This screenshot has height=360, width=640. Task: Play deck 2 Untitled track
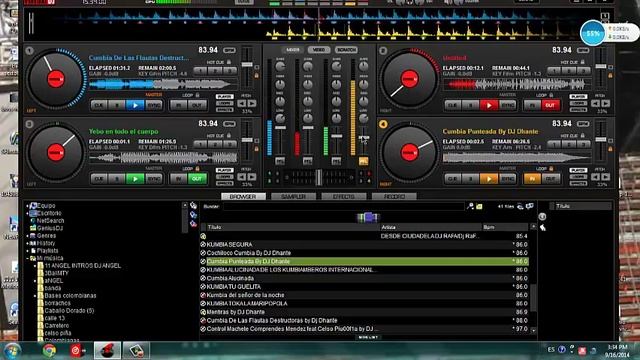pyautogui.click(x=489, y=105)
